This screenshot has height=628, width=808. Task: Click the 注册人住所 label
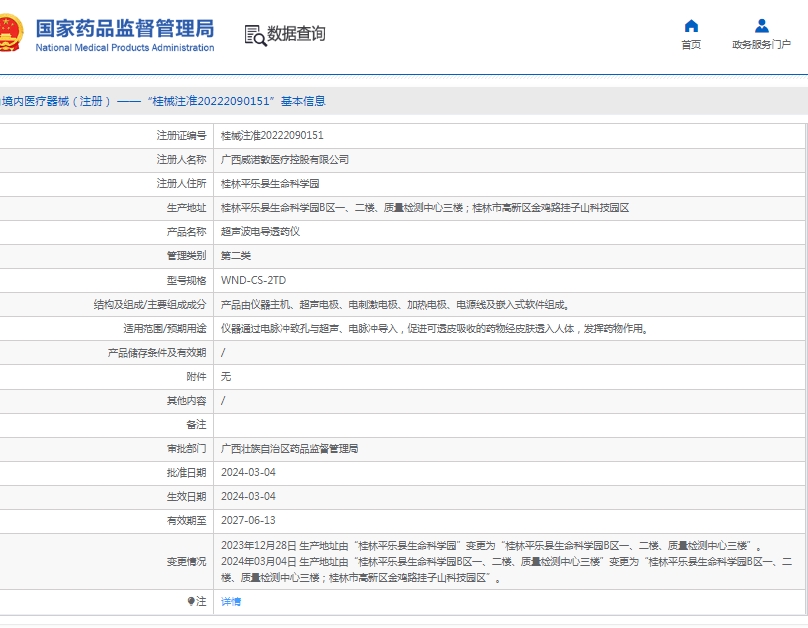[x=181, y=183]
